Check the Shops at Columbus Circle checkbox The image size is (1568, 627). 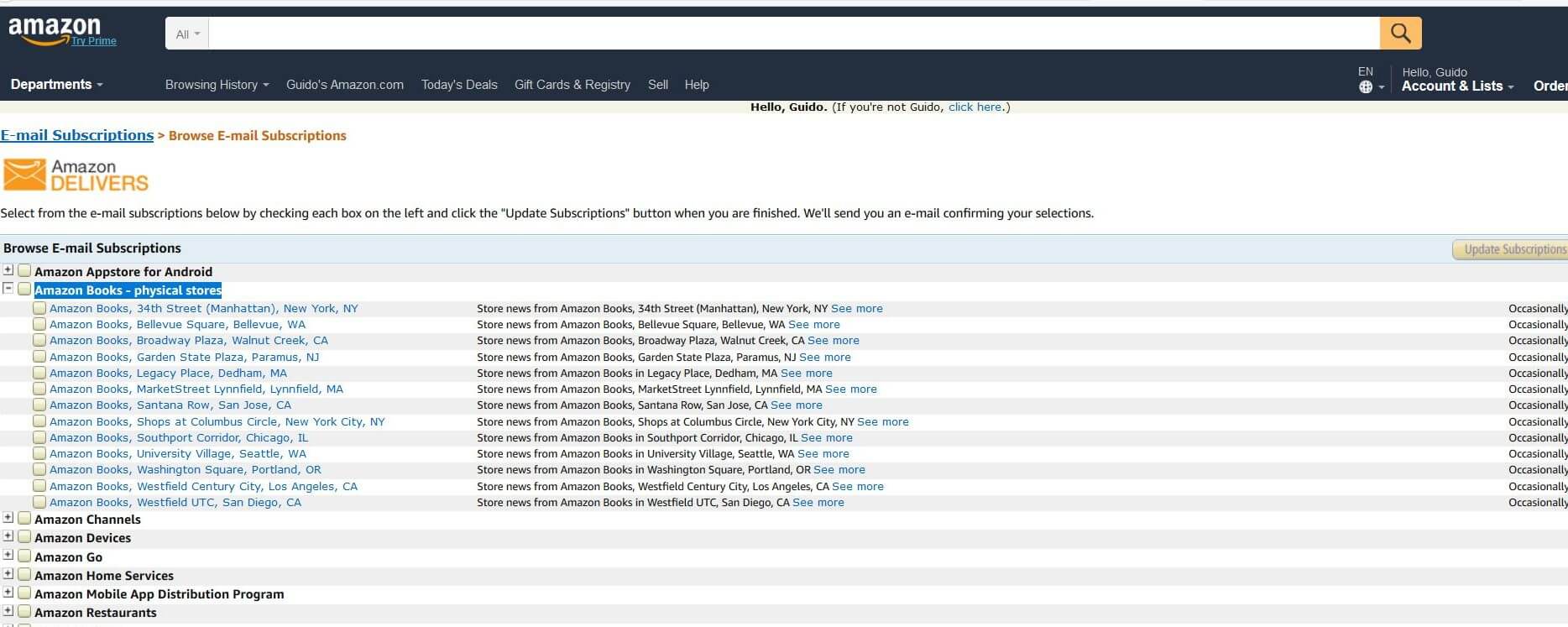pyautogui.click(x=39, y=421)
